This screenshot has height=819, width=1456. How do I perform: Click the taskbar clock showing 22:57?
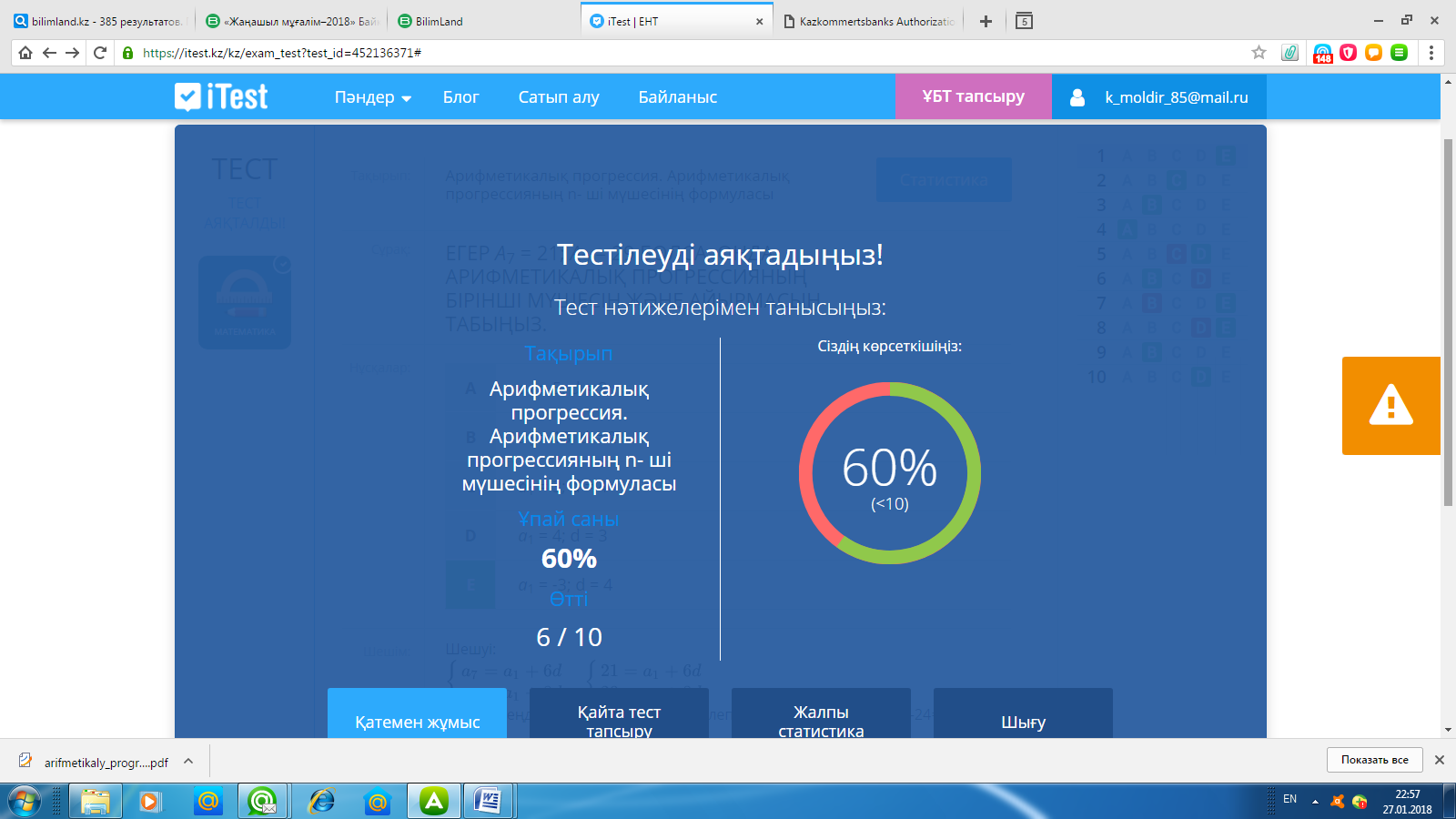click(1407, 802)
